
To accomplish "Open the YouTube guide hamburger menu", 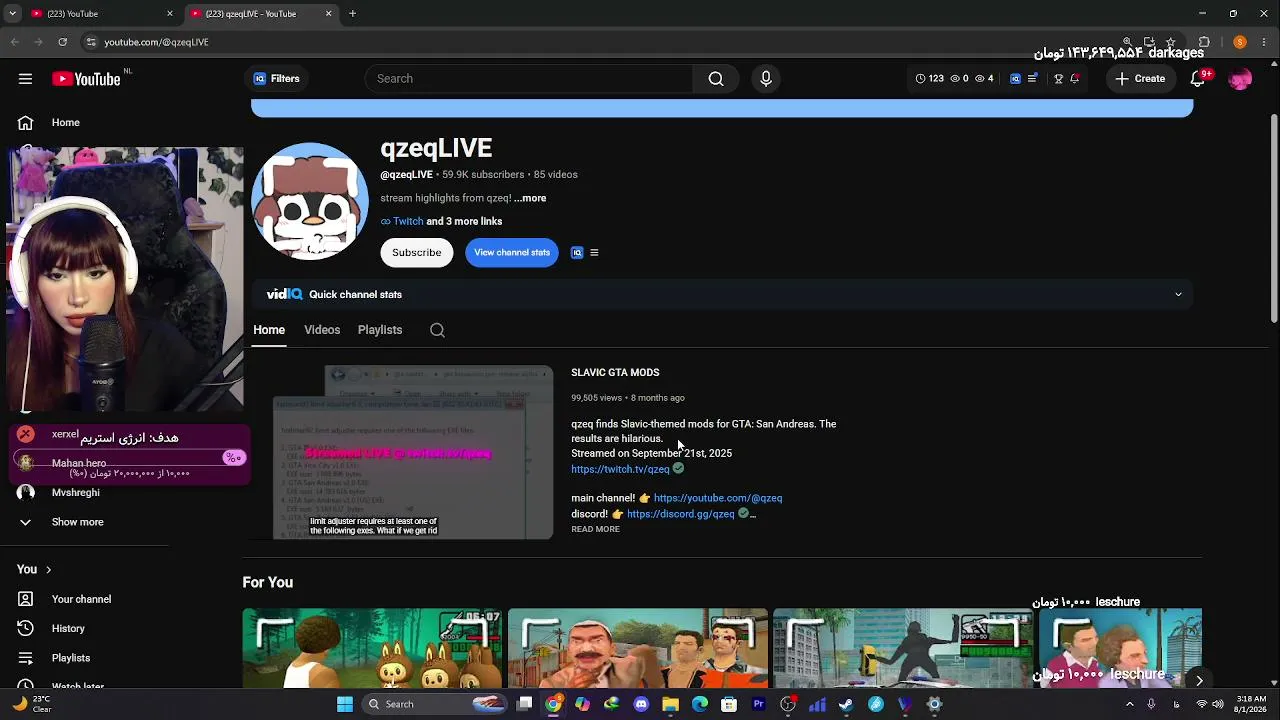I will (25, 79).
